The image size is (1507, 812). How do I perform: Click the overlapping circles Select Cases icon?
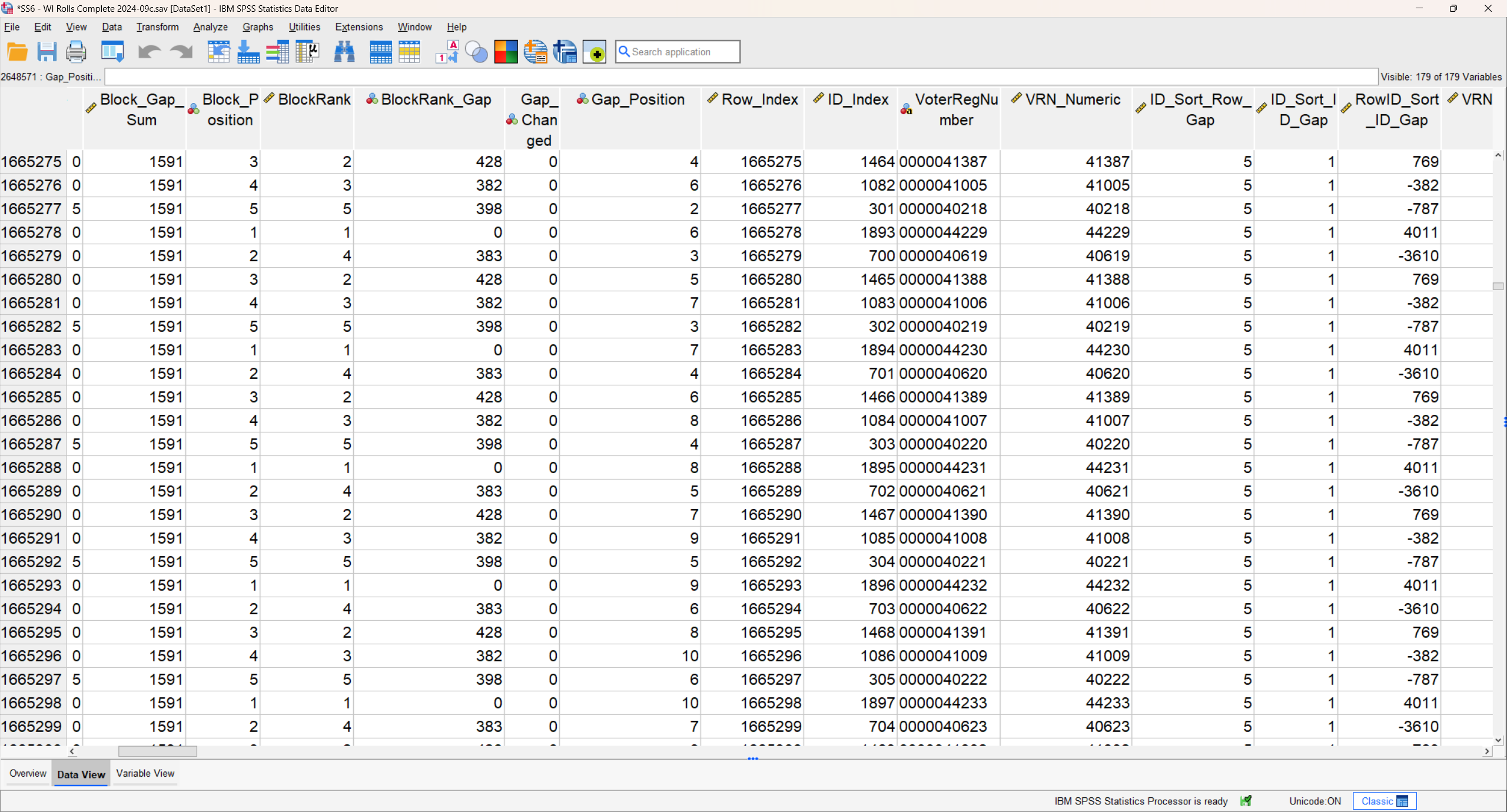(x=476, y=52)
